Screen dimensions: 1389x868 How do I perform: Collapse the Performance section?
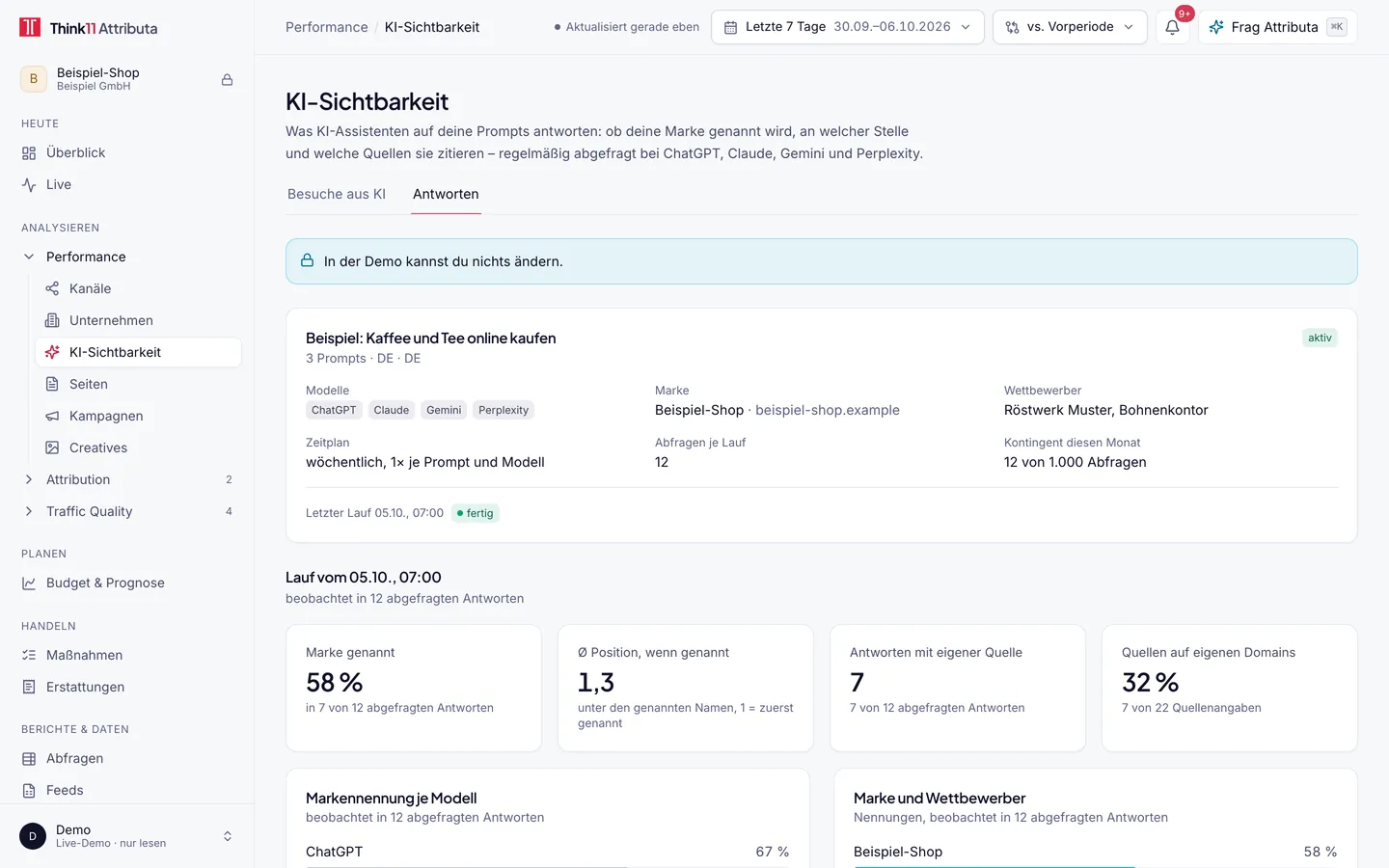29,258
